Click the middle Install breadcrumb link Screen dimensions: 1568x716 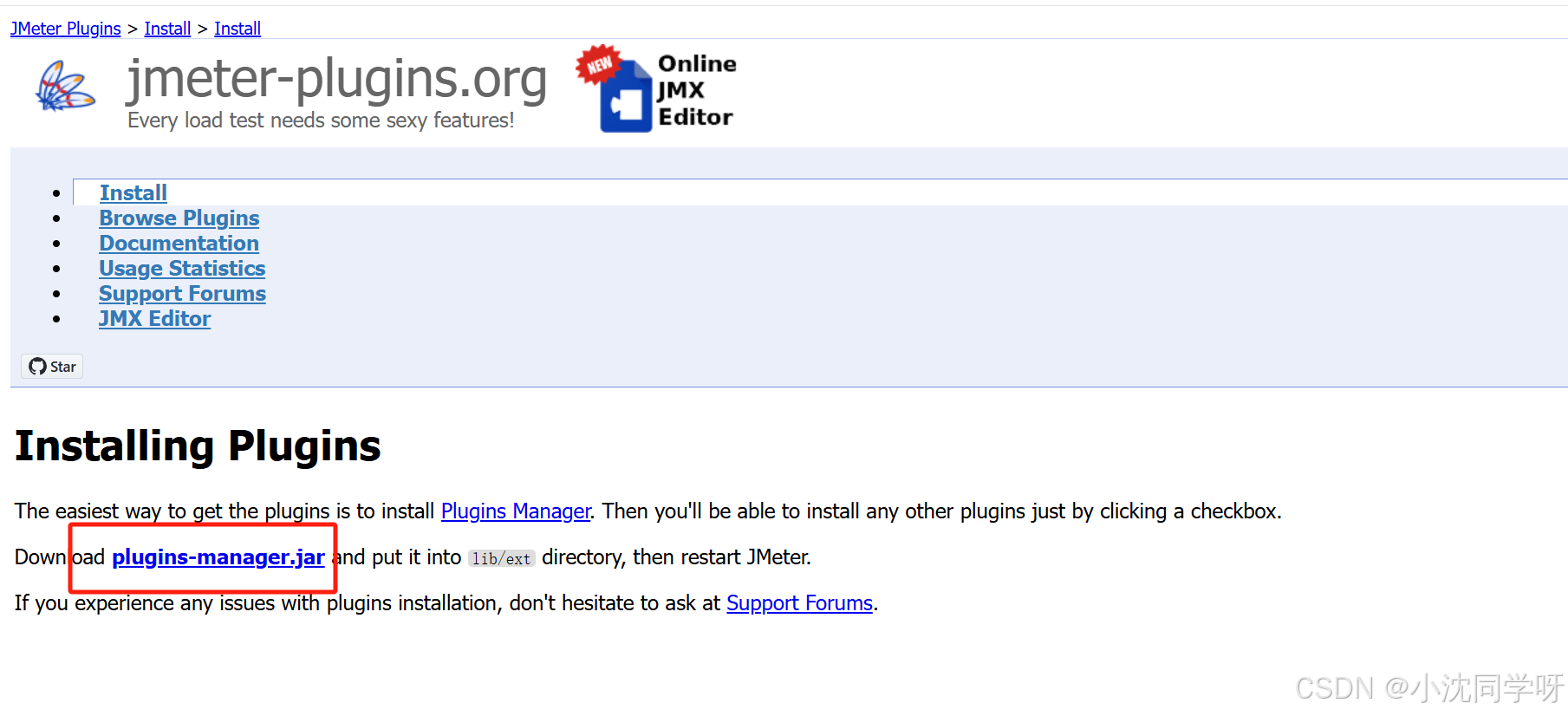[167, 29]
